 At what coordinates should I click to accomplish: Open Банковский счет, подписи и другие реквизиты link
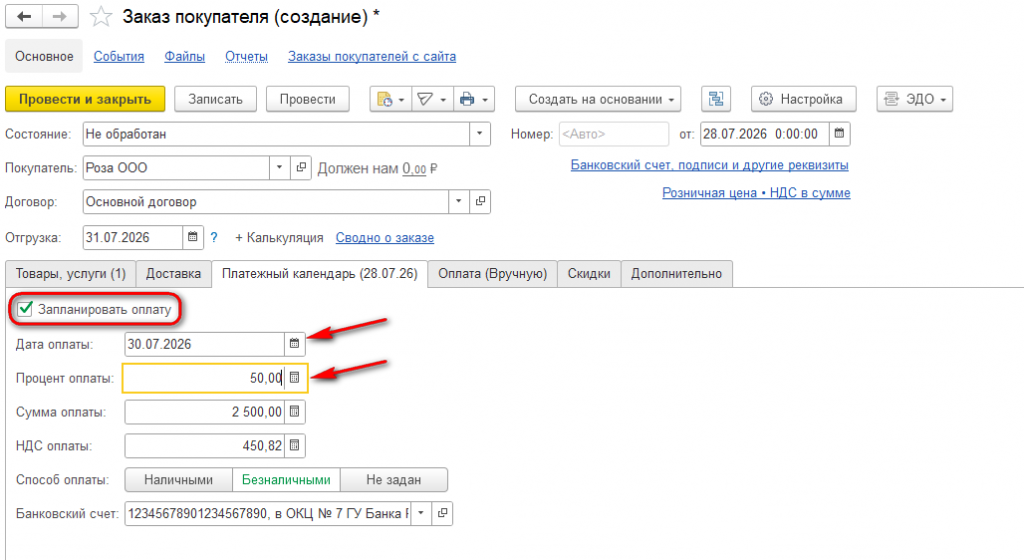click(x=710, y=165)
